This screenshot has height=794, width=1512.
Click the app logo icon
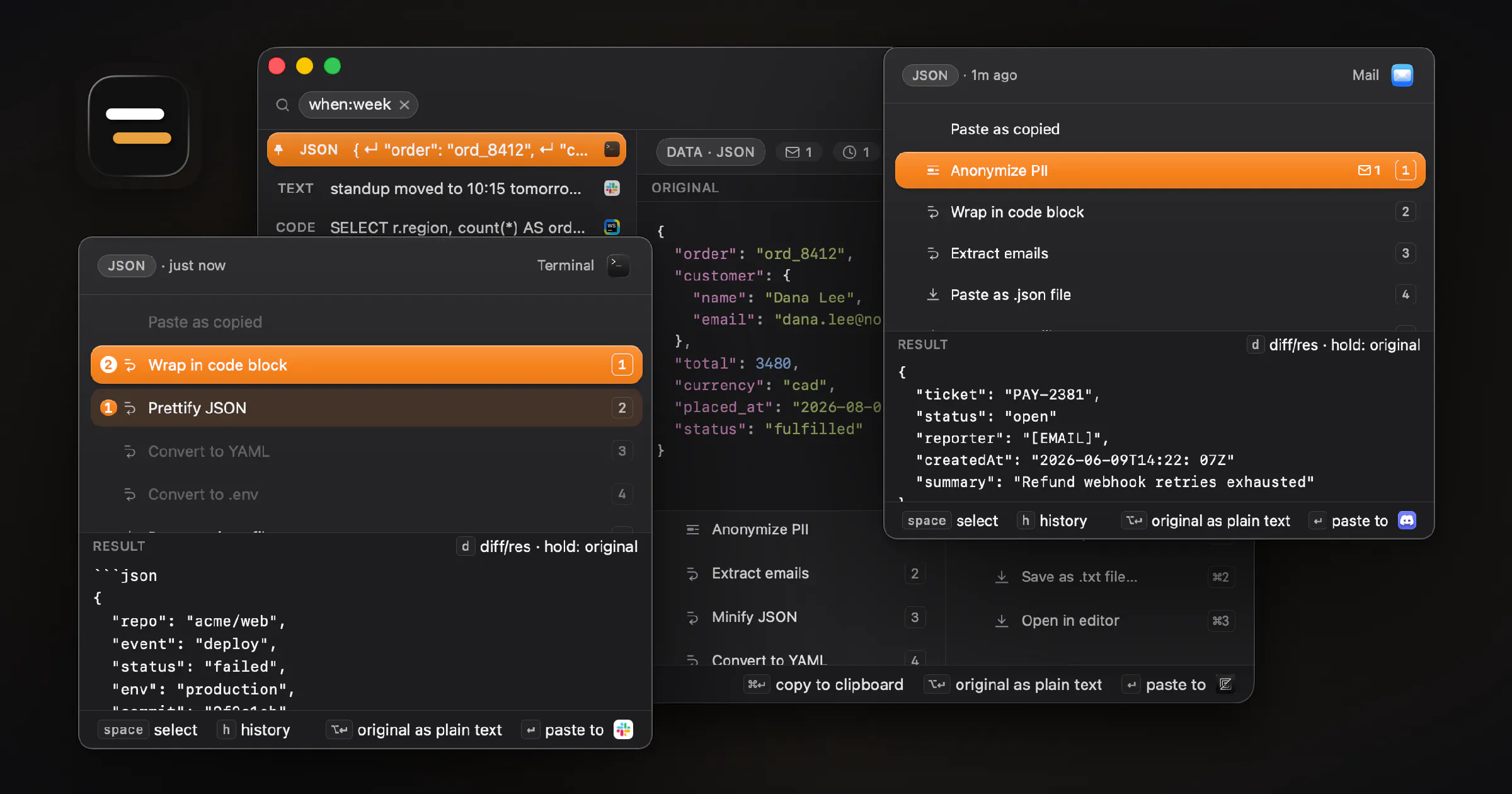[x=139, y=126]
